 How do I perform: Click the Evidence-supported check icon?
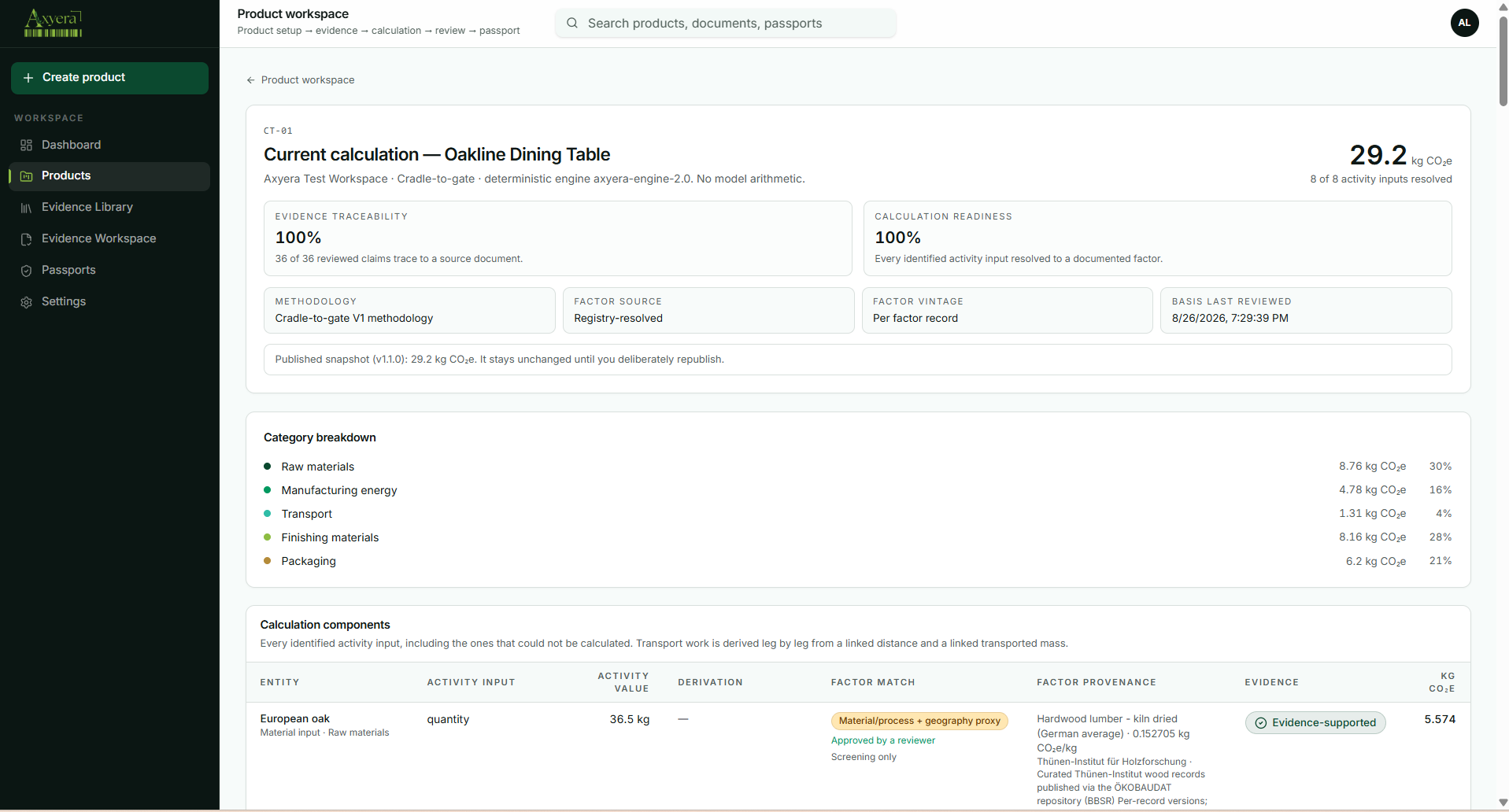click(x=1260, y=723)
